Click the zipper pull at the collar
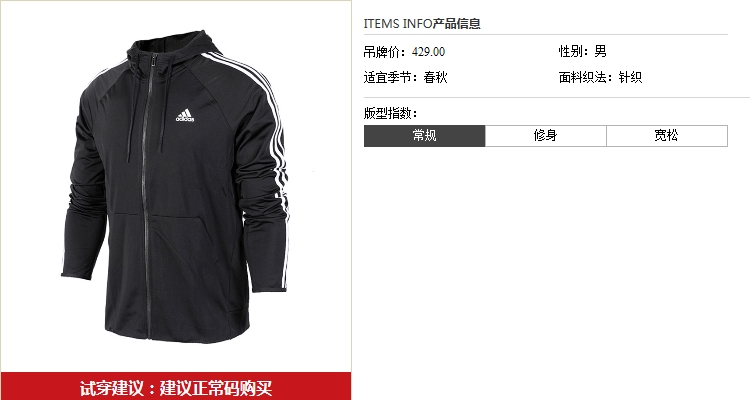Image resolution: width=750 pixels, height=400 pixels. (x=154, y=60)
